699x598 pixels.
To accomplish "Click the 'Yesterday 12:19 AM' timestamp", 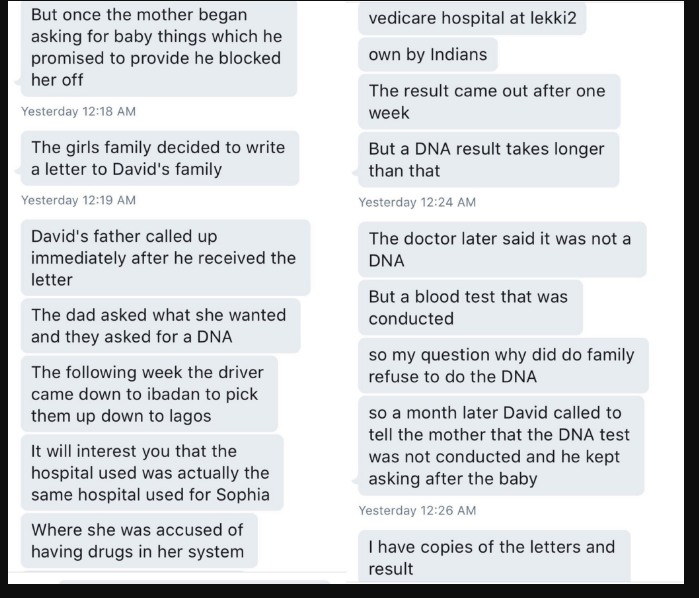I will coord(78,200).
